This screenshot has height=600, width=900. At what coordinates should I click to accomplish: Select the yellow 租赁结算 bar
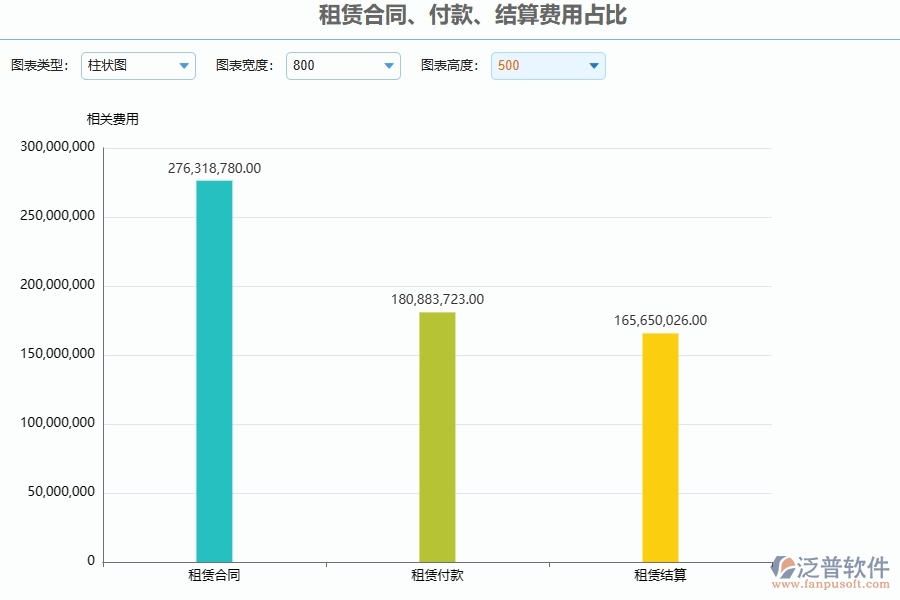point(660,445)
